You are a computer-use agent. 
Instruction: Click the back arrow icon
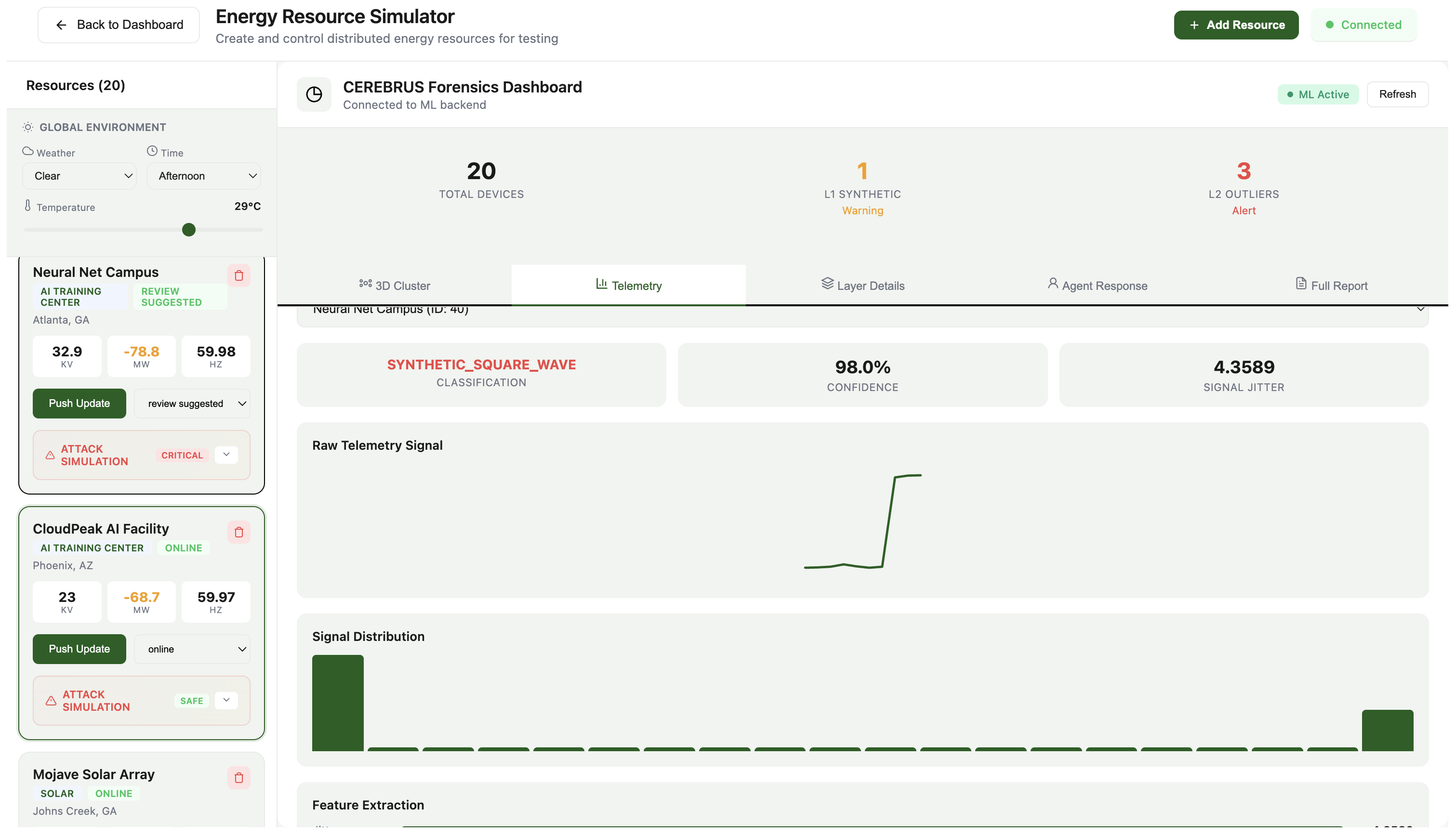pos(61,25)
